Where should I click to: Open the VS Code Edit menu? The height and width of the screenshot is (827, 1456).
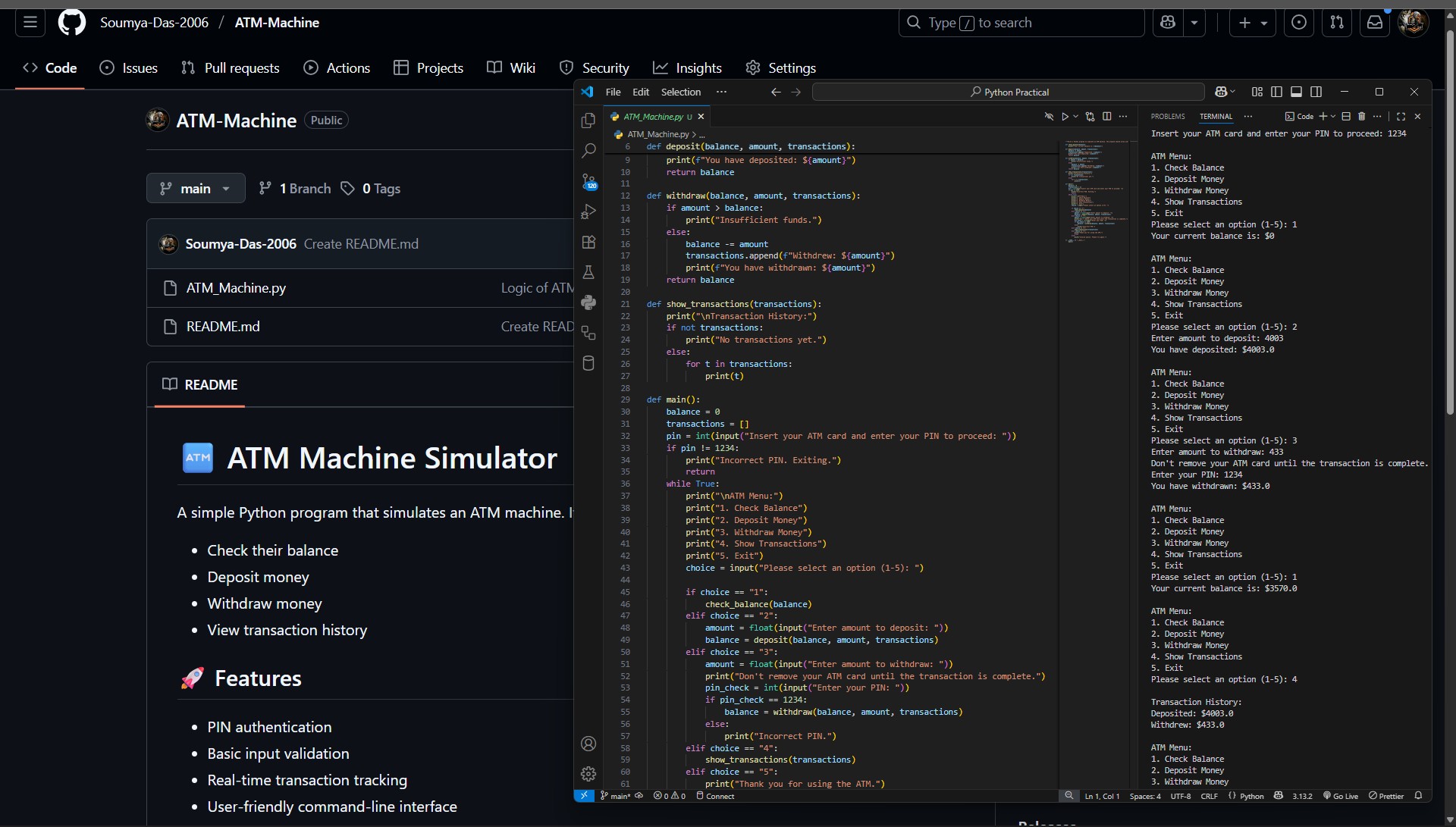click(641, 92)
